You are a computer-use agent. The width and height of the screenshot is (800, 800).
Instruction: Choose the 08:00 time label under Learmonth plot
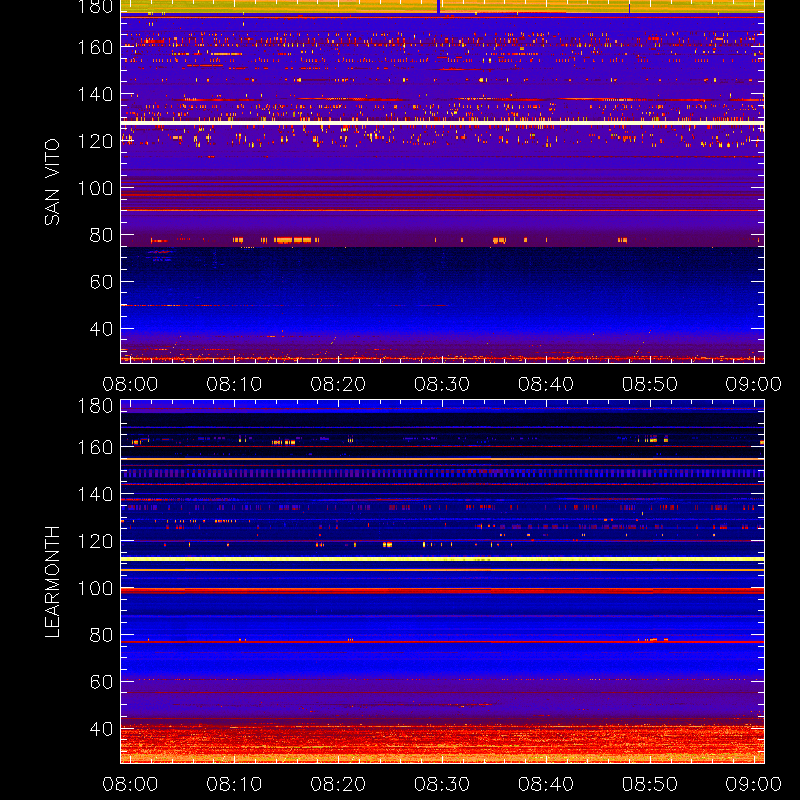[x=130, y=784]
